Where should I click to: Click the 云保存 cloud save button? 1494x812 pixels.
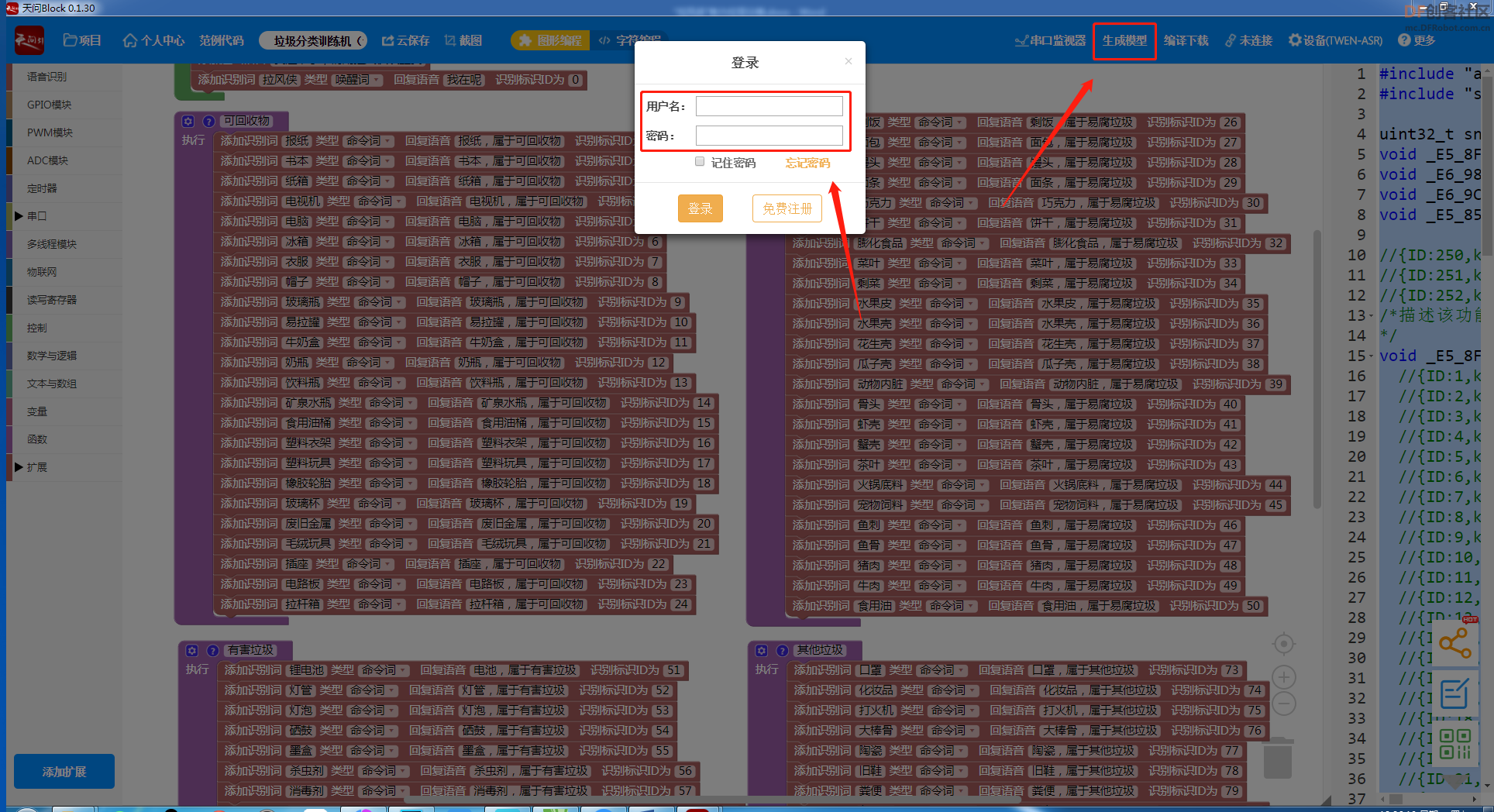point(405,40)
